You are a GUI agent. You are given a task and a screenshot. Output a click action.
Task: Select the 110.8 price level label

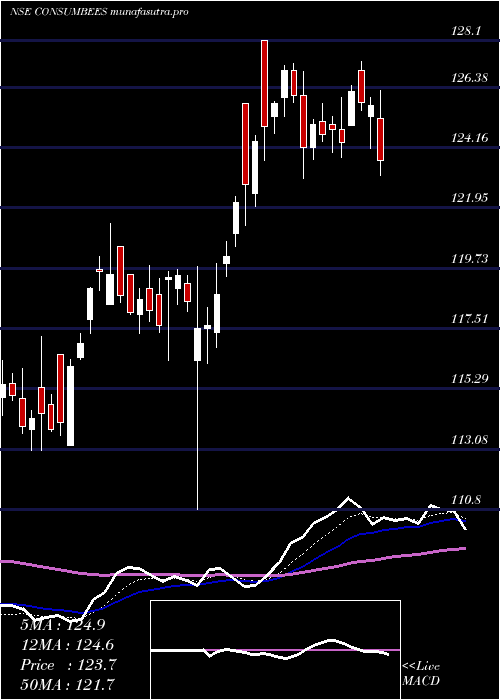pyautogui.click(x=466, y=500)
